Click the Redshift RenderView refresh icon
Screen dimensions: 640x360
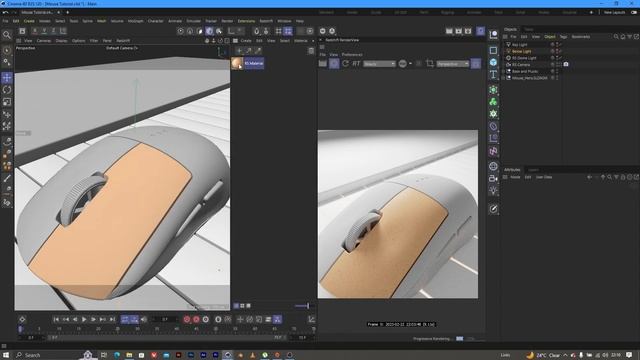346,64
